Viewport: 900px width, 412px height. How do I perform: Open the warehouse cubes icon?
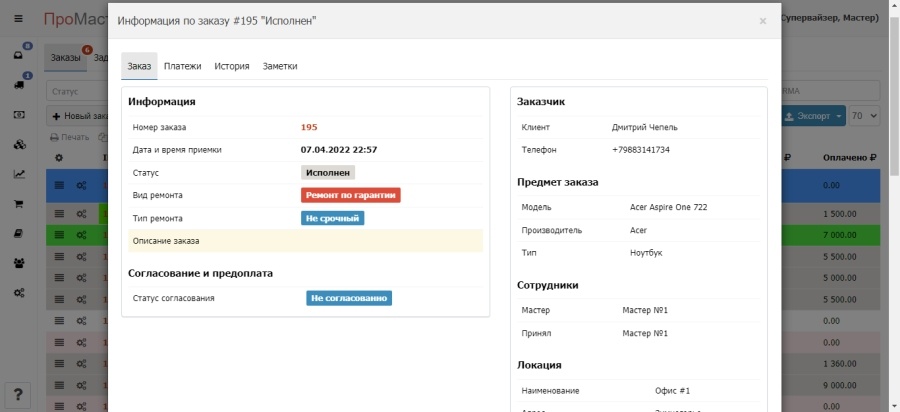click(19, 145)
